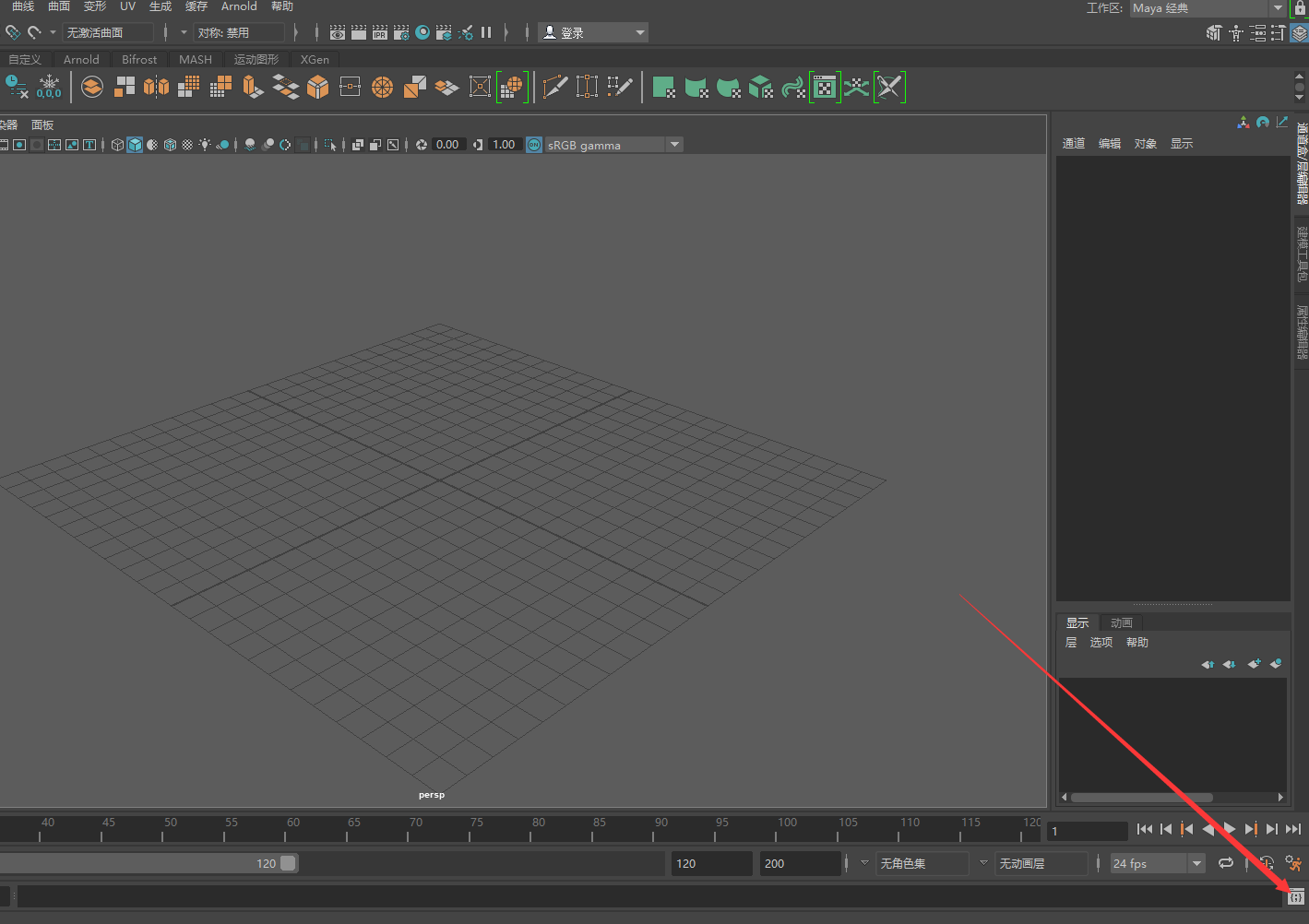Image resolution: width=1309 pixels, height=924 pixels.
Task: Switch to the 动画 layer tab
Action: pyautogui.click(x=1122, y=622)
